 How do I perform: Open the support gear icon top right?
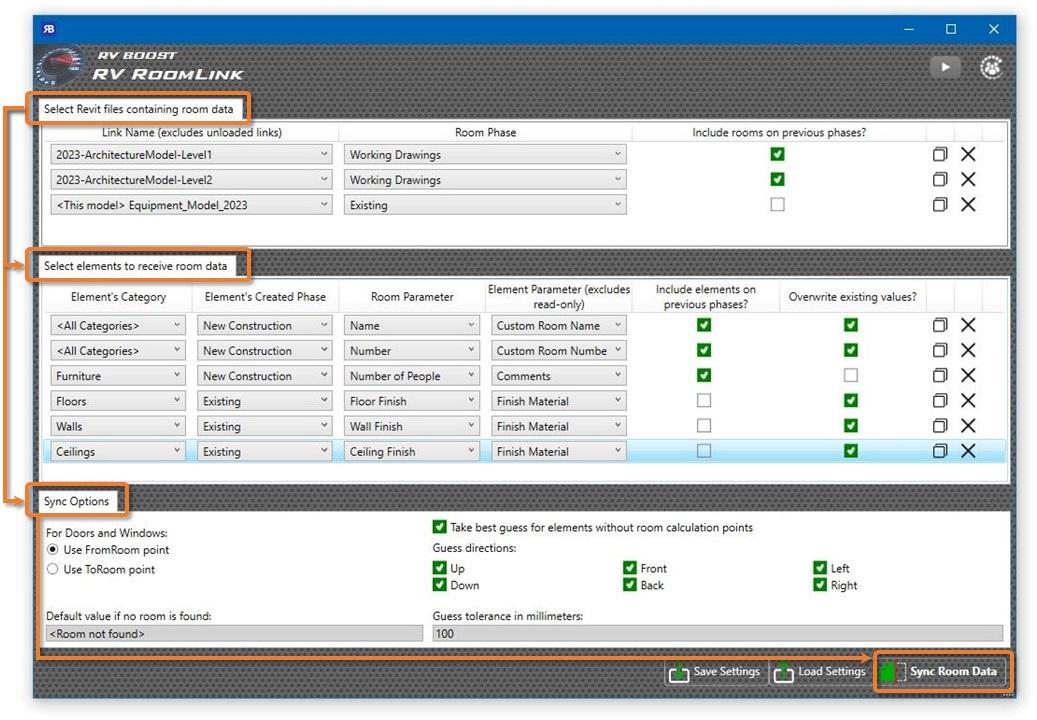[991, 67]
